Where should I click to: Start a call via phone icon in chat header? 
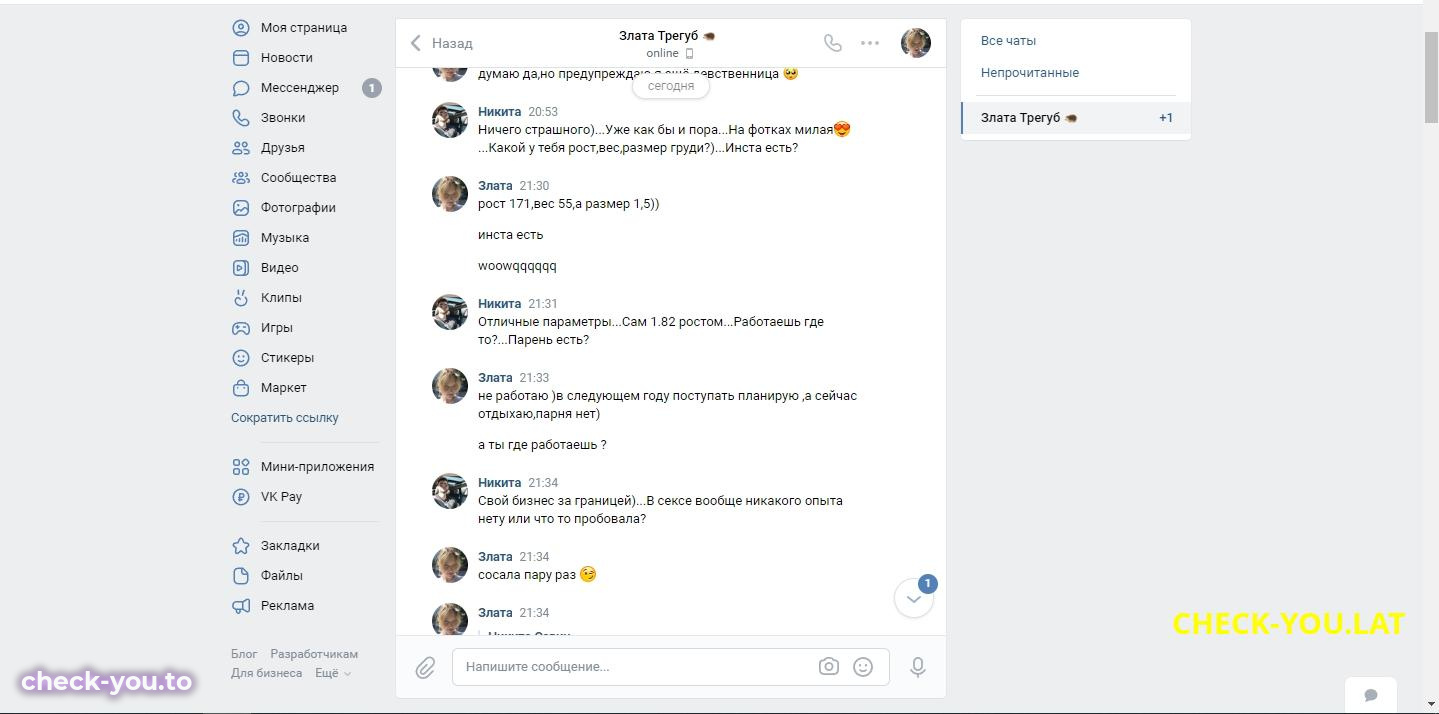click(x=832, y=43)
